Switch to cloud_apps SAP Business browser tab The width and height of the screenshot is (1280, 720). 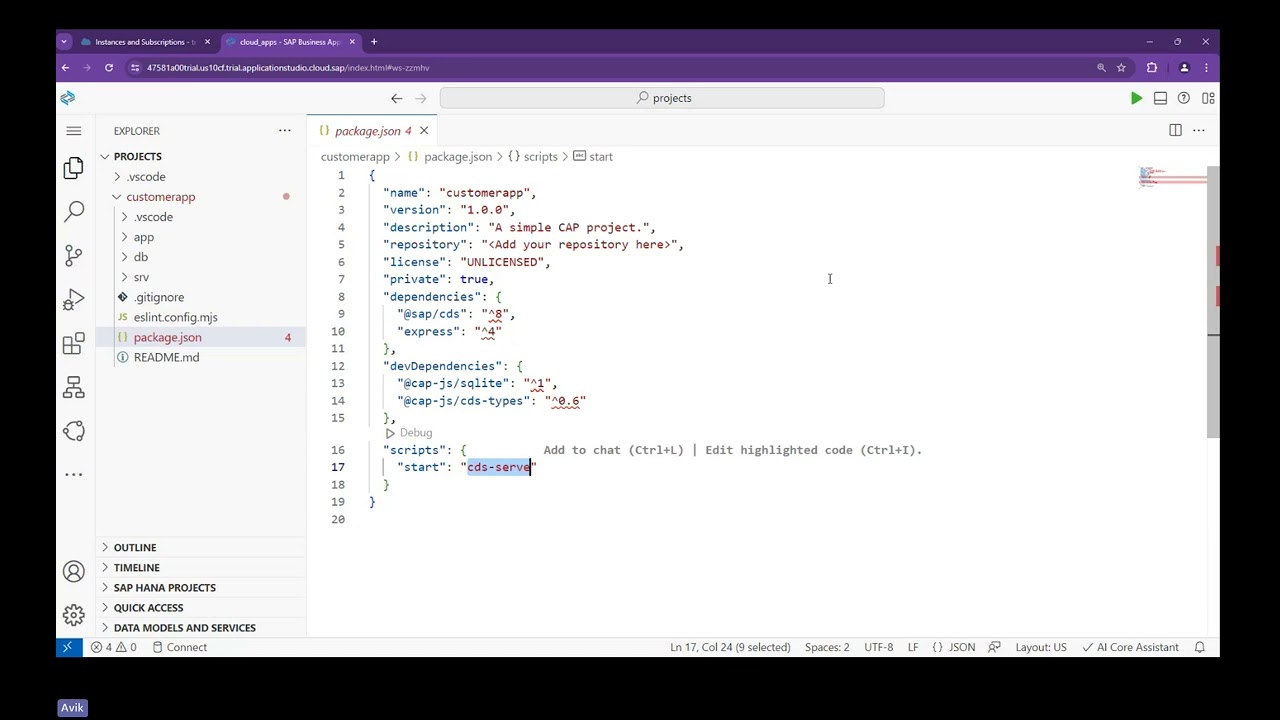tap(289, 42)
